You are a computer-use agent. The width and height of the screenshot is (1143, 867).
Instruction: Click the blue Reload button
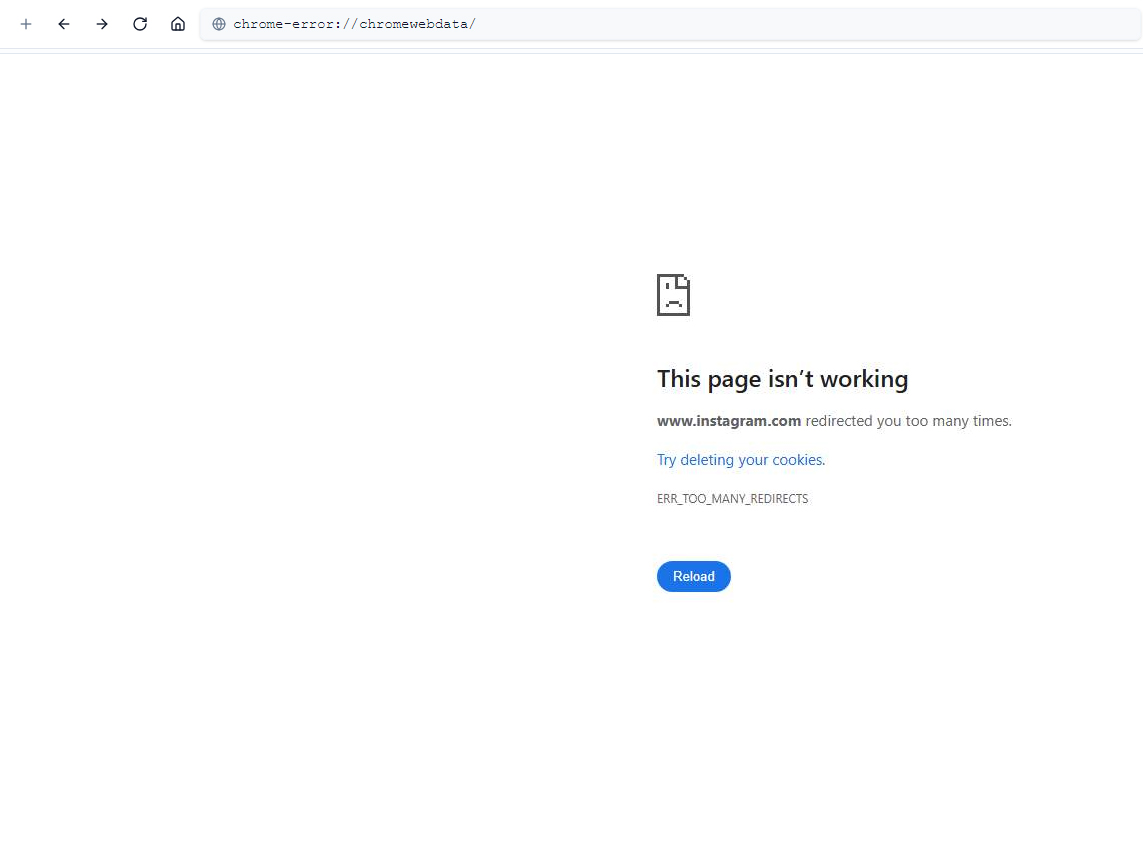(693, 576)
